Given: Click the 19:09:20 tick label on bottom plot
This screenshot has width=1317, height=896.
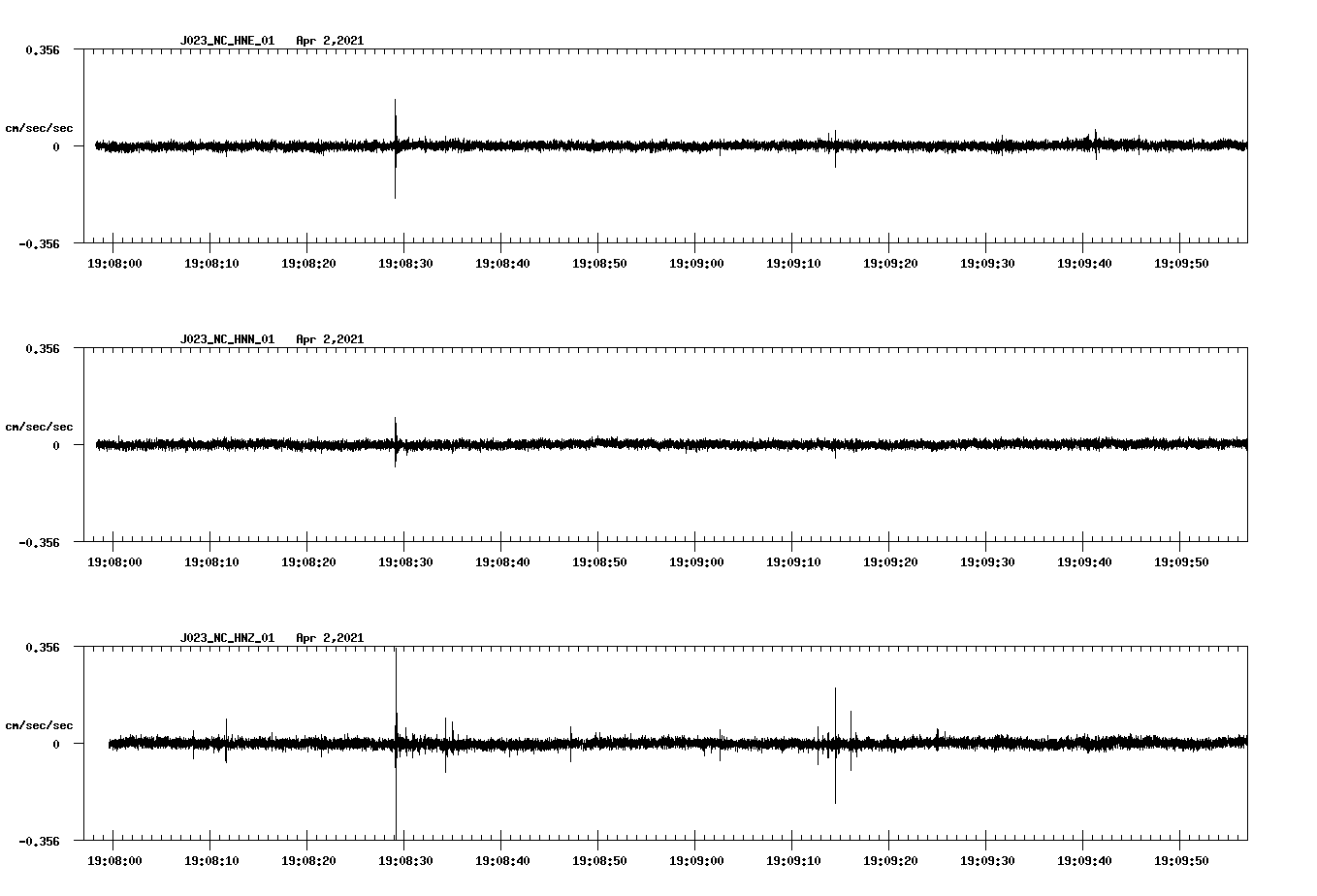Looking at the screenshot, I should pos(891,859).
